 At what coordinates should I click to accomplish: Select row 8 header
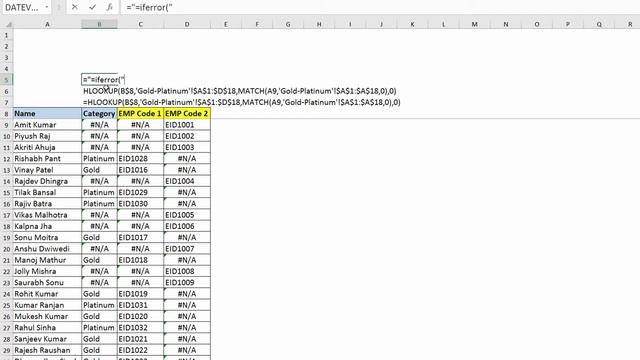pos(7,113)
